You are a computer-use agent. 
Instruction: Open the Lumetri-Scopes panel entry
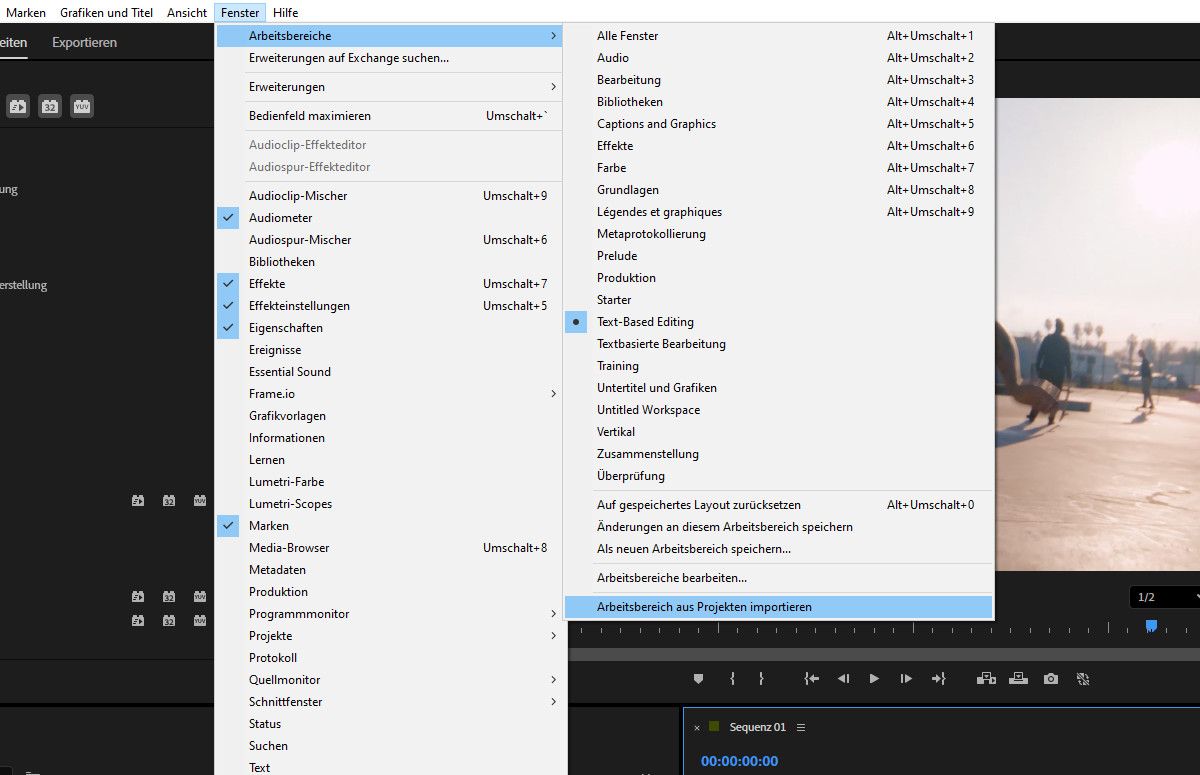(391, 504)
